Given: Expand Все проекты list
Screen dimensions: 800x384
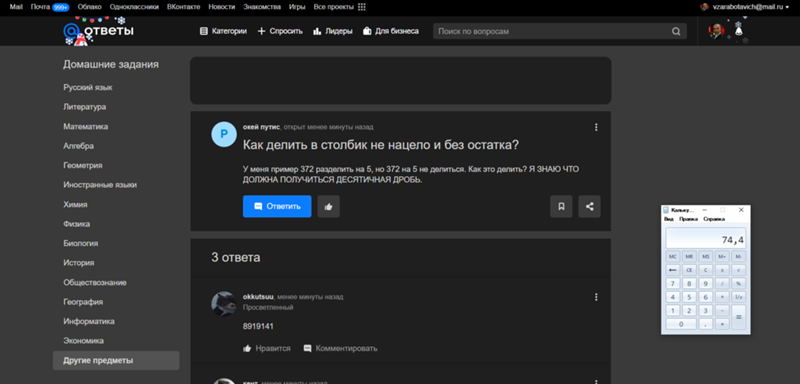Looking at the screenshot, I should 334,7.
